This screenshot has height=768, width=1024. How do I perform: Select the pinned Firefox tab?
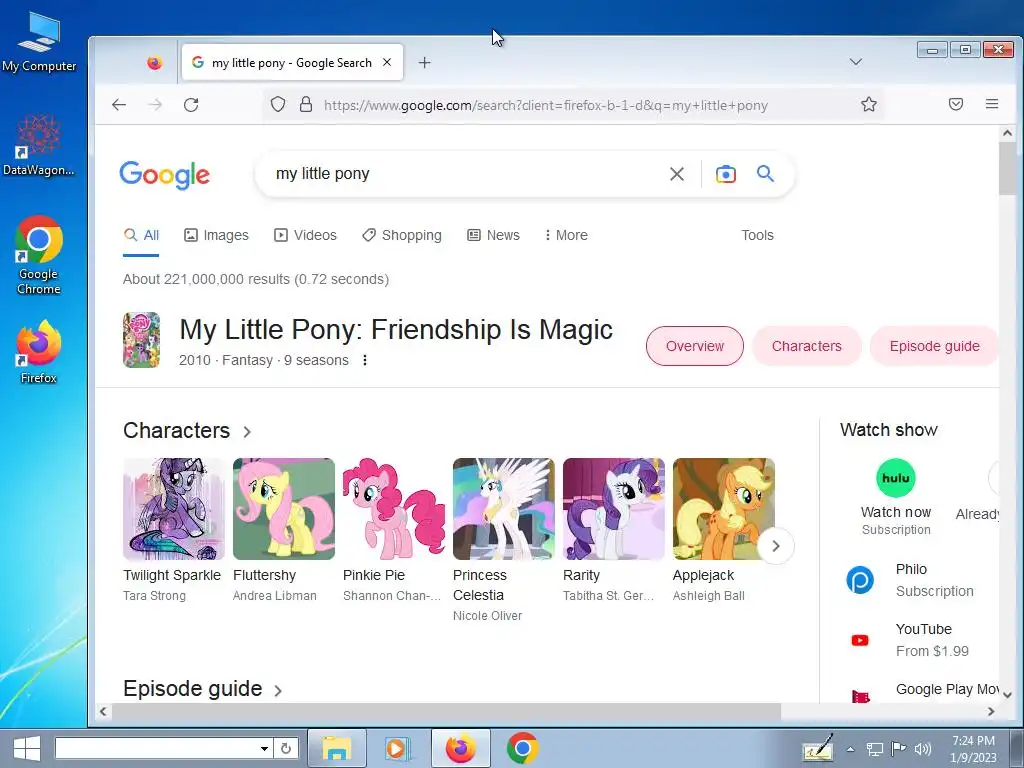(x=154, y=63)
